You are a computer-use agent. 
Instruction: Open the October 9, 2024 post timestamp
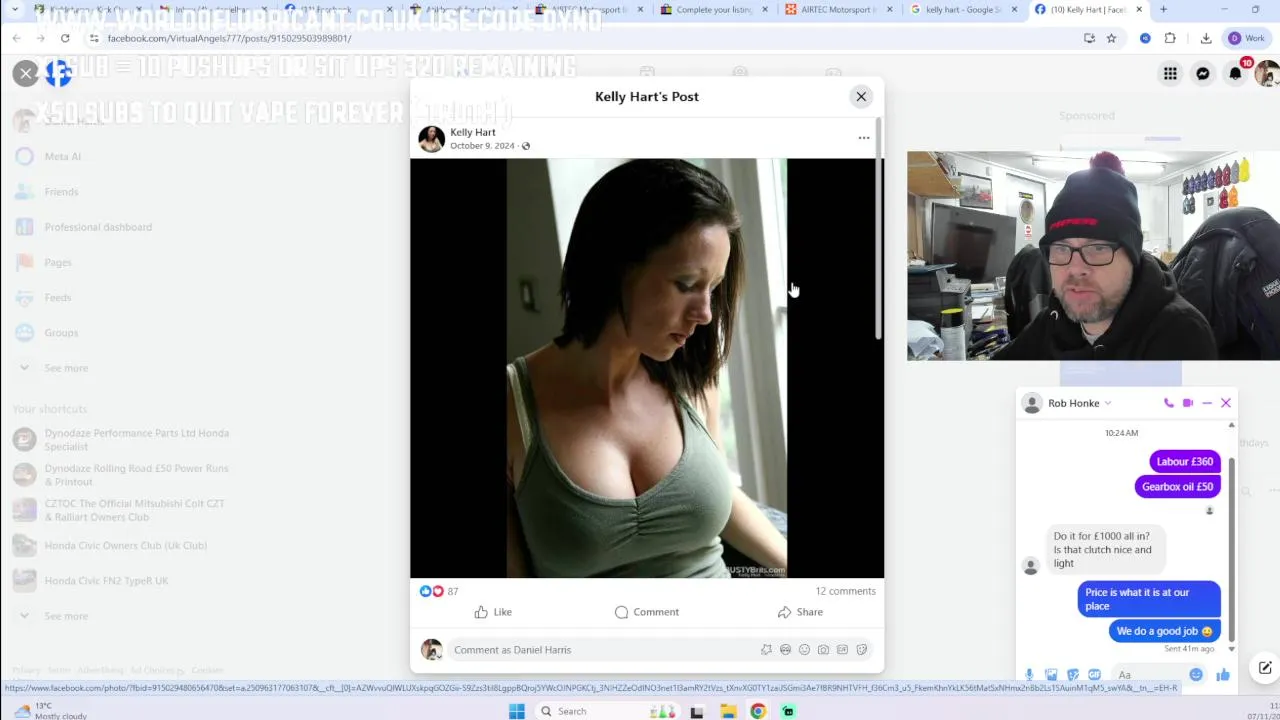(x=482, y=146)
